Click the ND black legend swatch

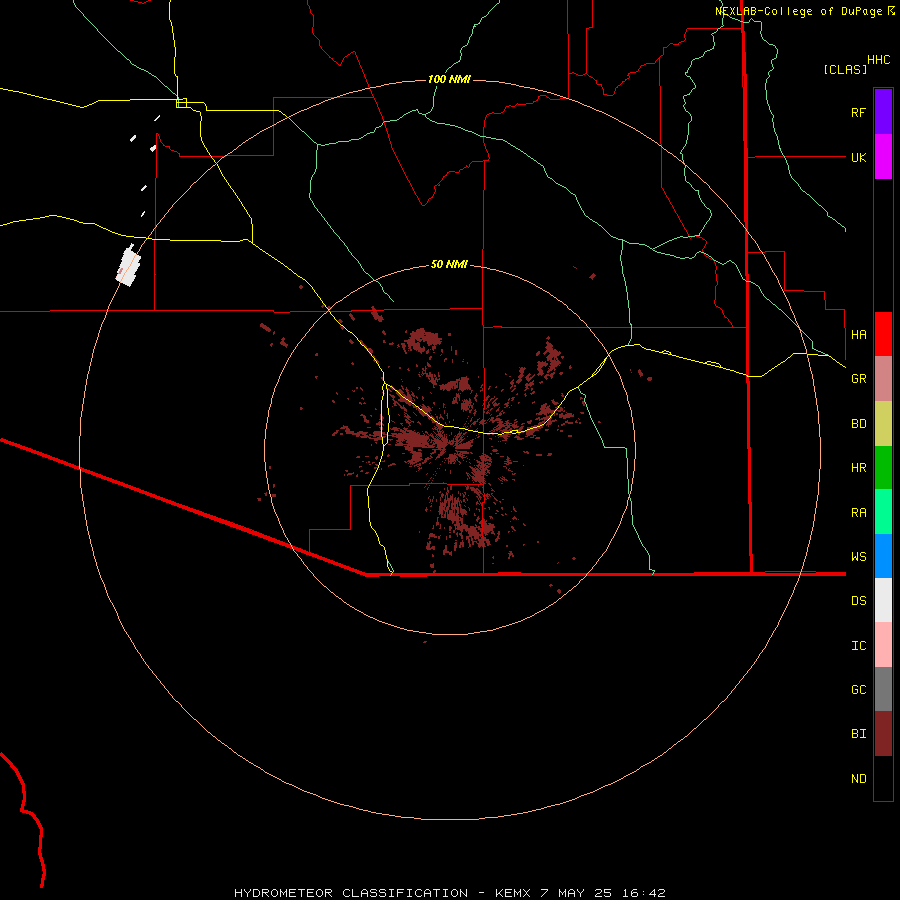point(883,778)
